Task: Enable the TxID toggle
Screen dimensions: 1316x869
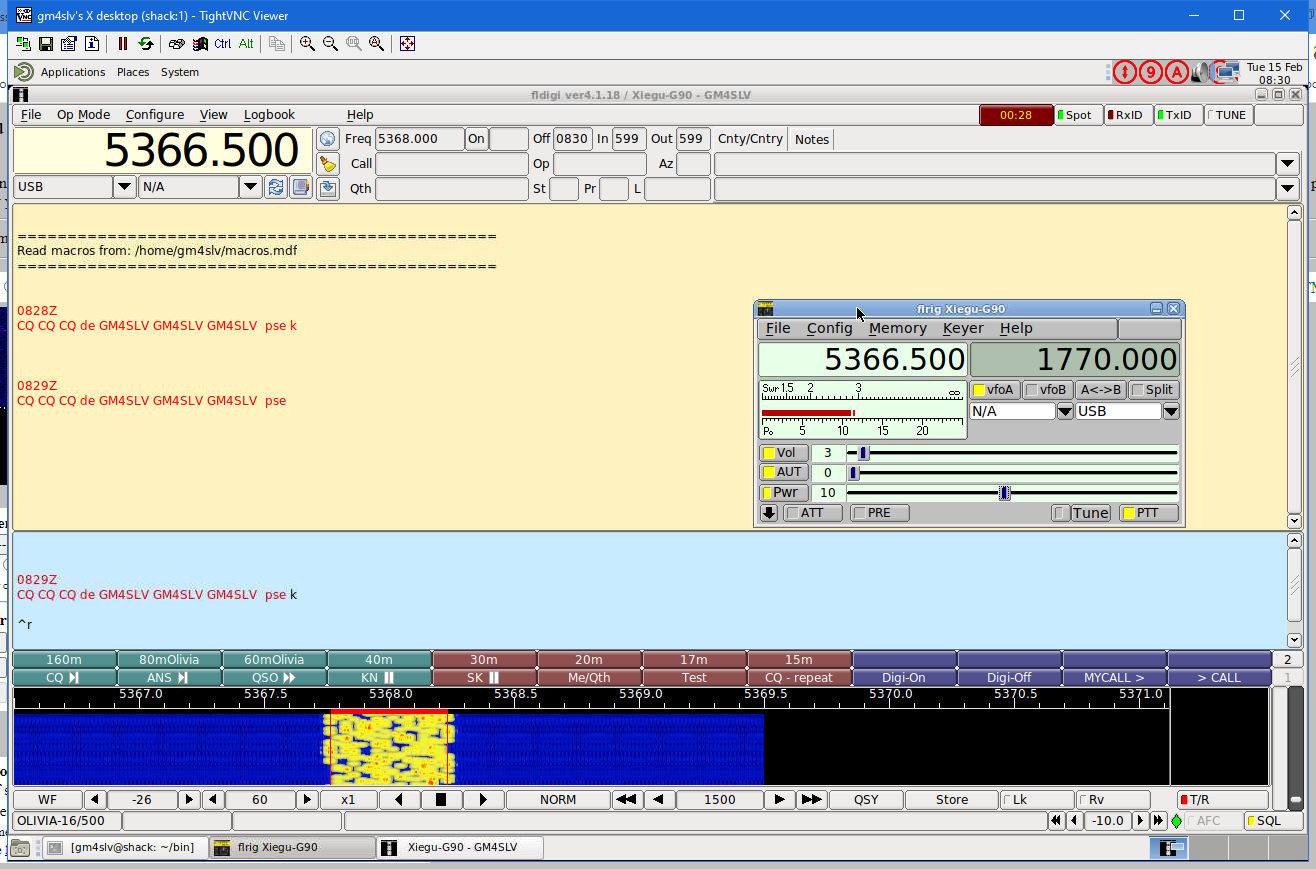Action: coord(1178,114)
